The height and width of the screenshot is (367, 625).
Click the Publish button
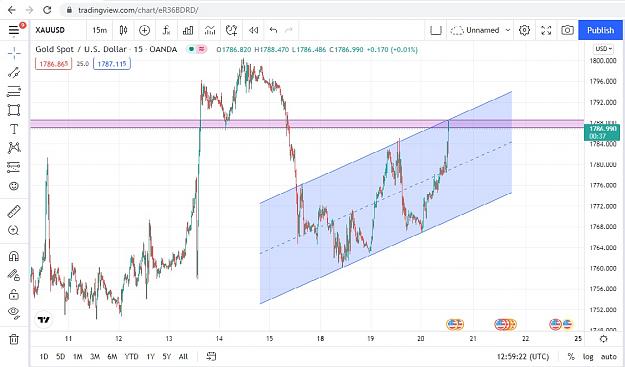pyautogui.click(x=600, y=30)
